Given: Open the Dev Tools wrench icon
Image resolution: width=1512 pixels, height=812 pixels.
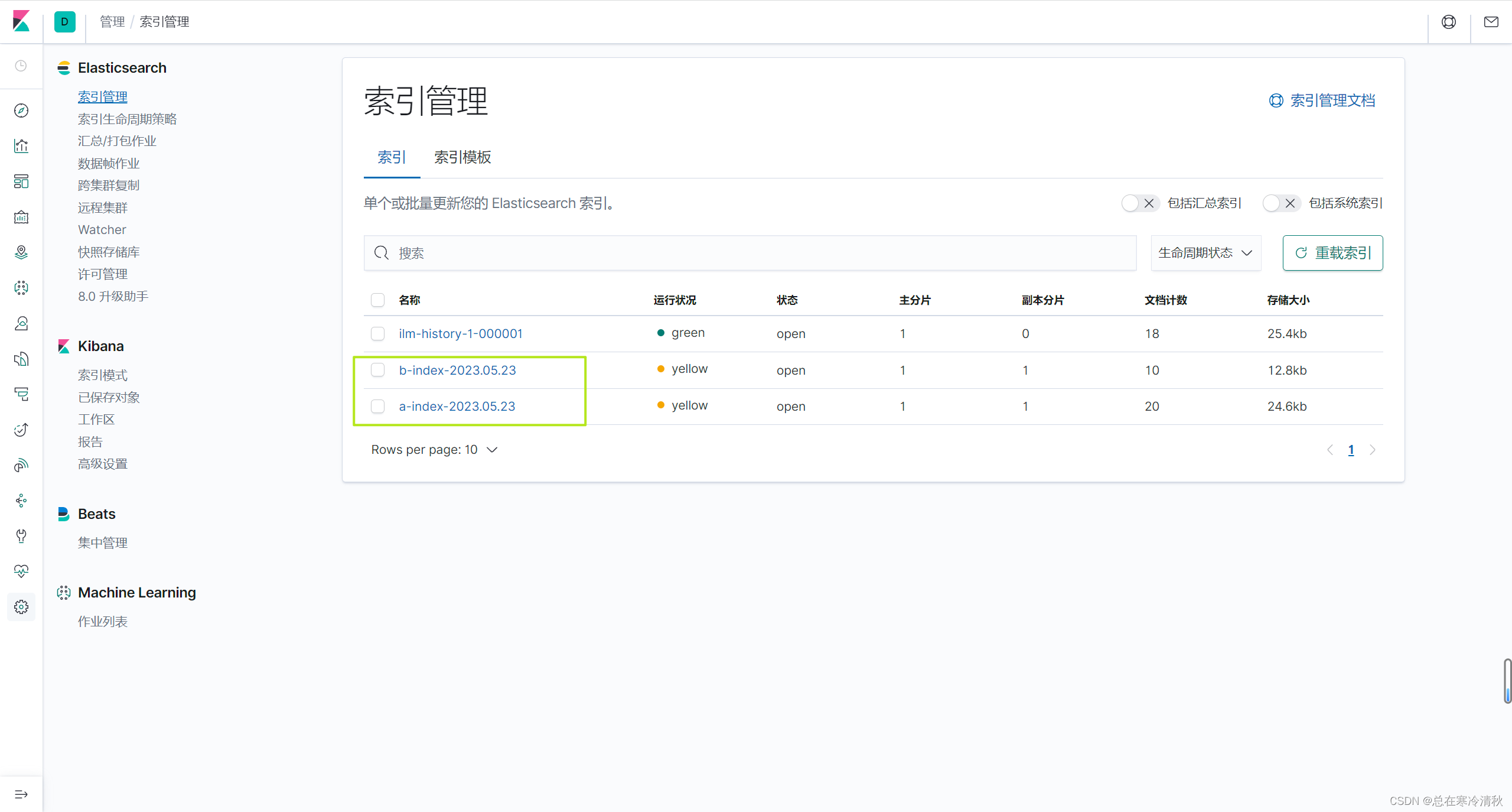Looking at the screenshot, I should 21,536.
